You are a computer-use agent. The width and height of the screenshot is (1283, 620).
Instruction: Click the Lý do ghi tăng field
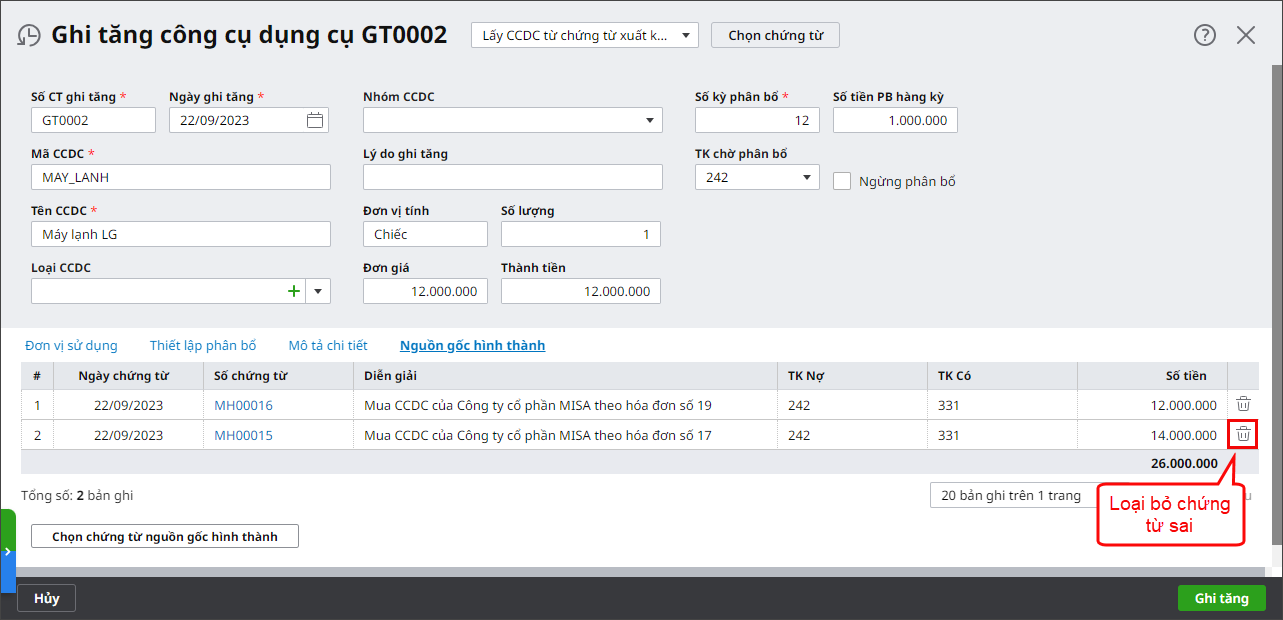tap(512, 177)
